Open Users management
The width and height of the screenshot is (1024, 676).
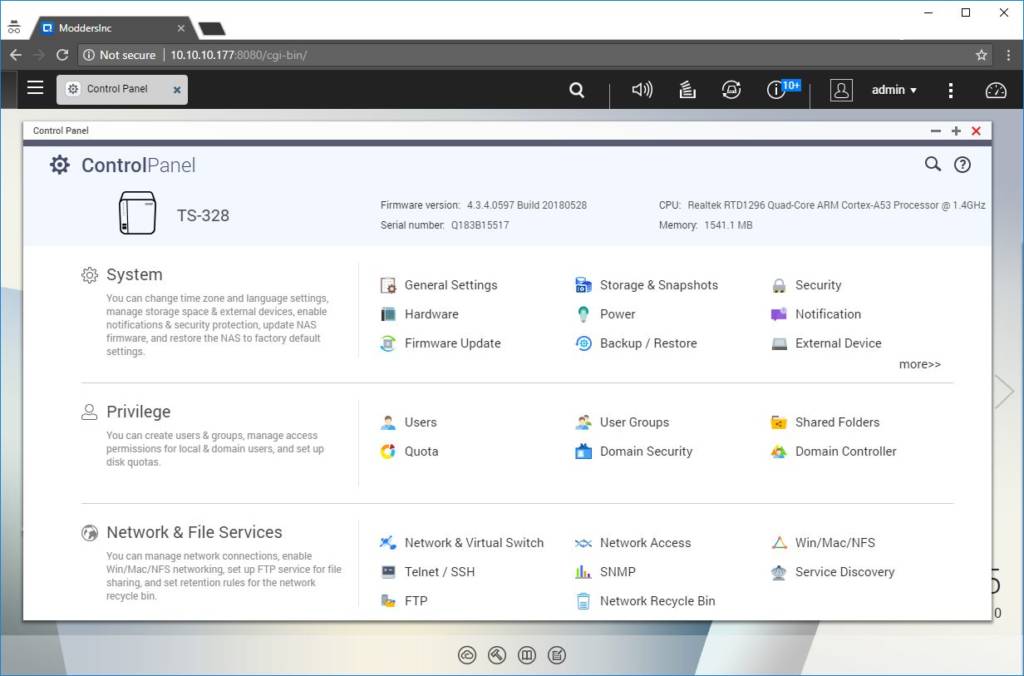point(408,423)
